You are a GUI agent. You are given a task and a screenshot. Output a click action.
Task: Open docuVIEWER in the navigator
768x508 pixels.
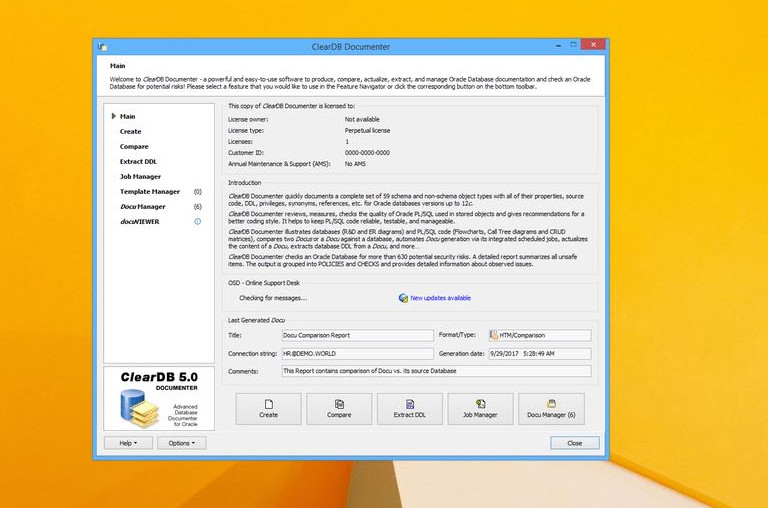point(140,221)
